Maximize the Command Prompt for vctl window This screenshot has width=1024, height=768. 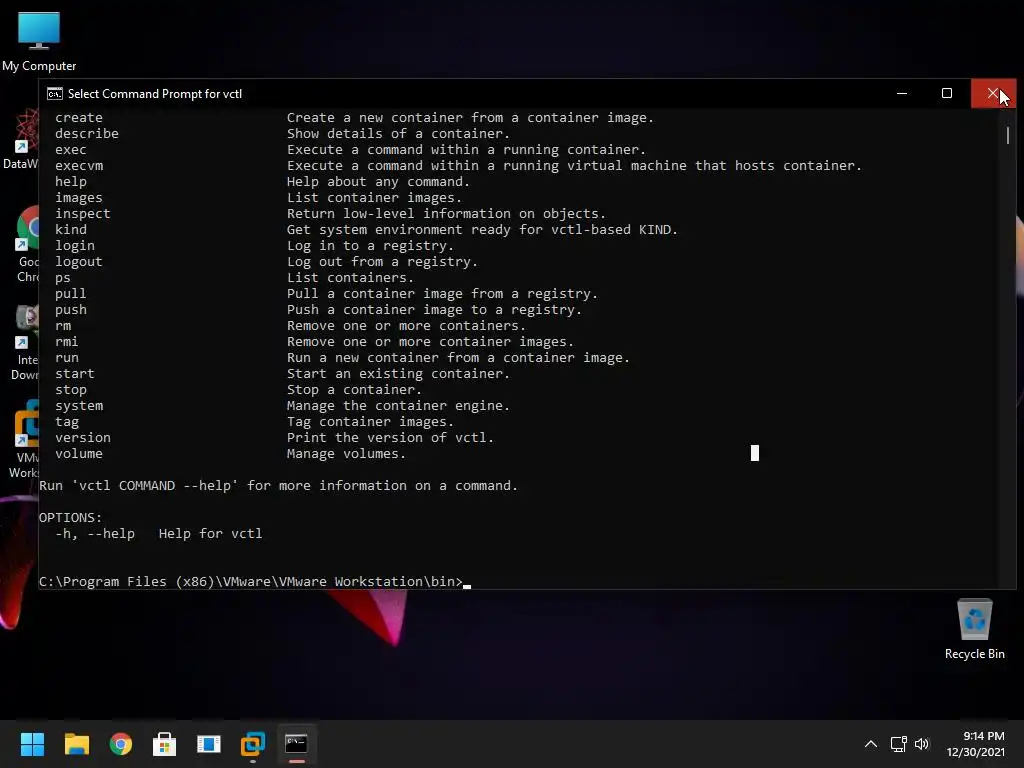(x=946, y=93)
